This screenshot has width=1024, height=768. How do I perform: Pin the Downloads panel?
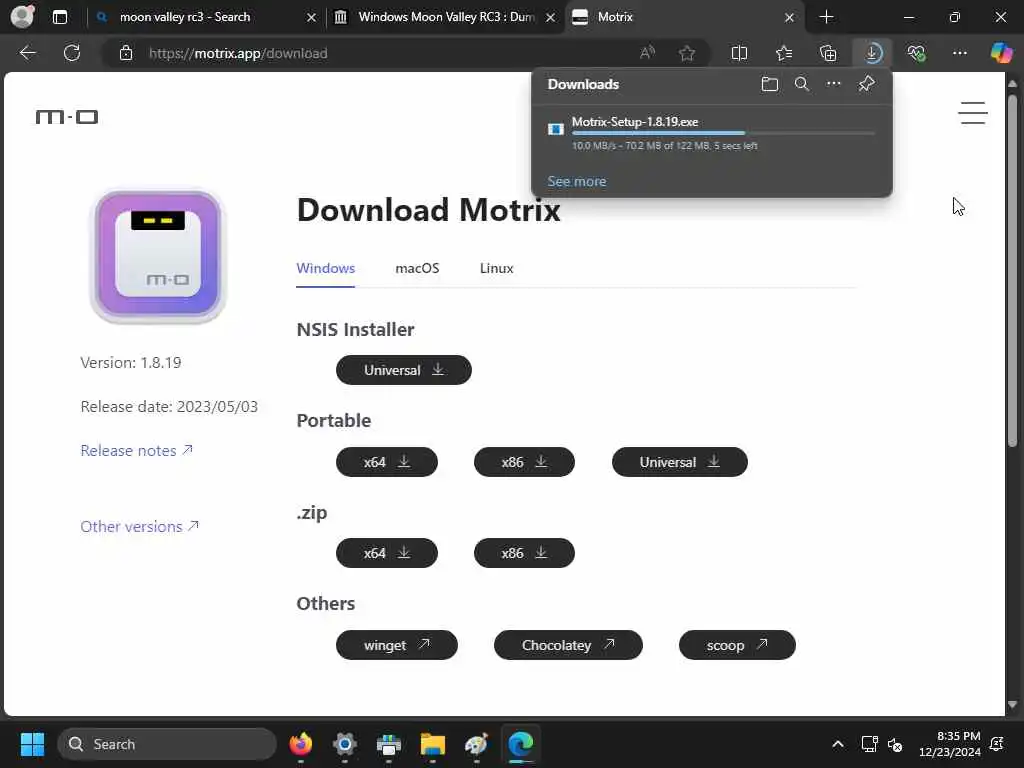tap(866, 84)
